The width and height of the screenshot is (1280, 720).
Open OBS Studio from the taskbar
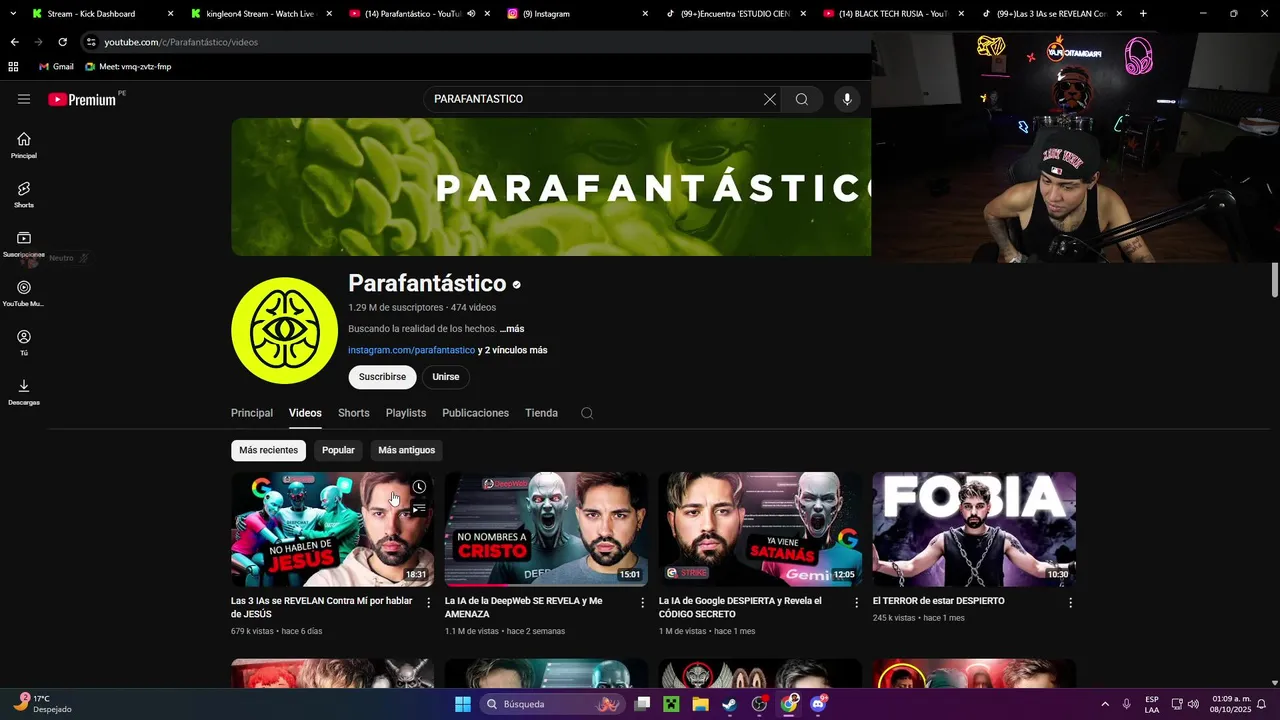click(x=759, y=704)
